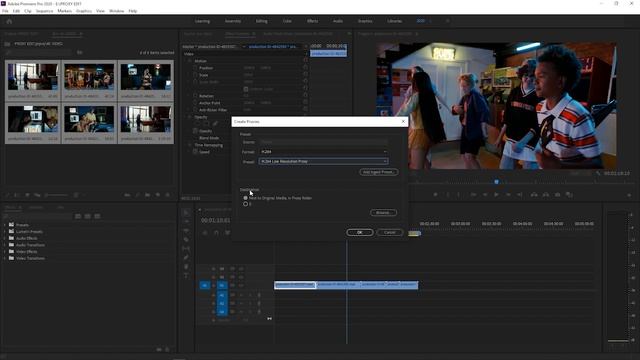Click Cancel in Create Proxies dialog

click(x=390, y=232)
